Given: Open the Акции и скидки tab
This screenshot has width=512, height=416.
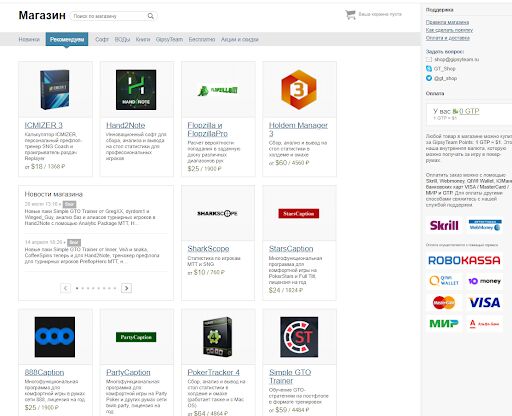Looking at the screenshot, I should [x=240, y=39].
